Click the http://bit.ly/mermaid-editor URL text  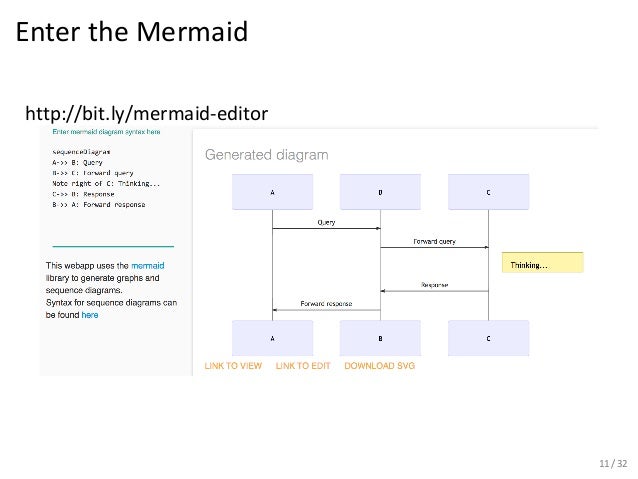point(146,114)
